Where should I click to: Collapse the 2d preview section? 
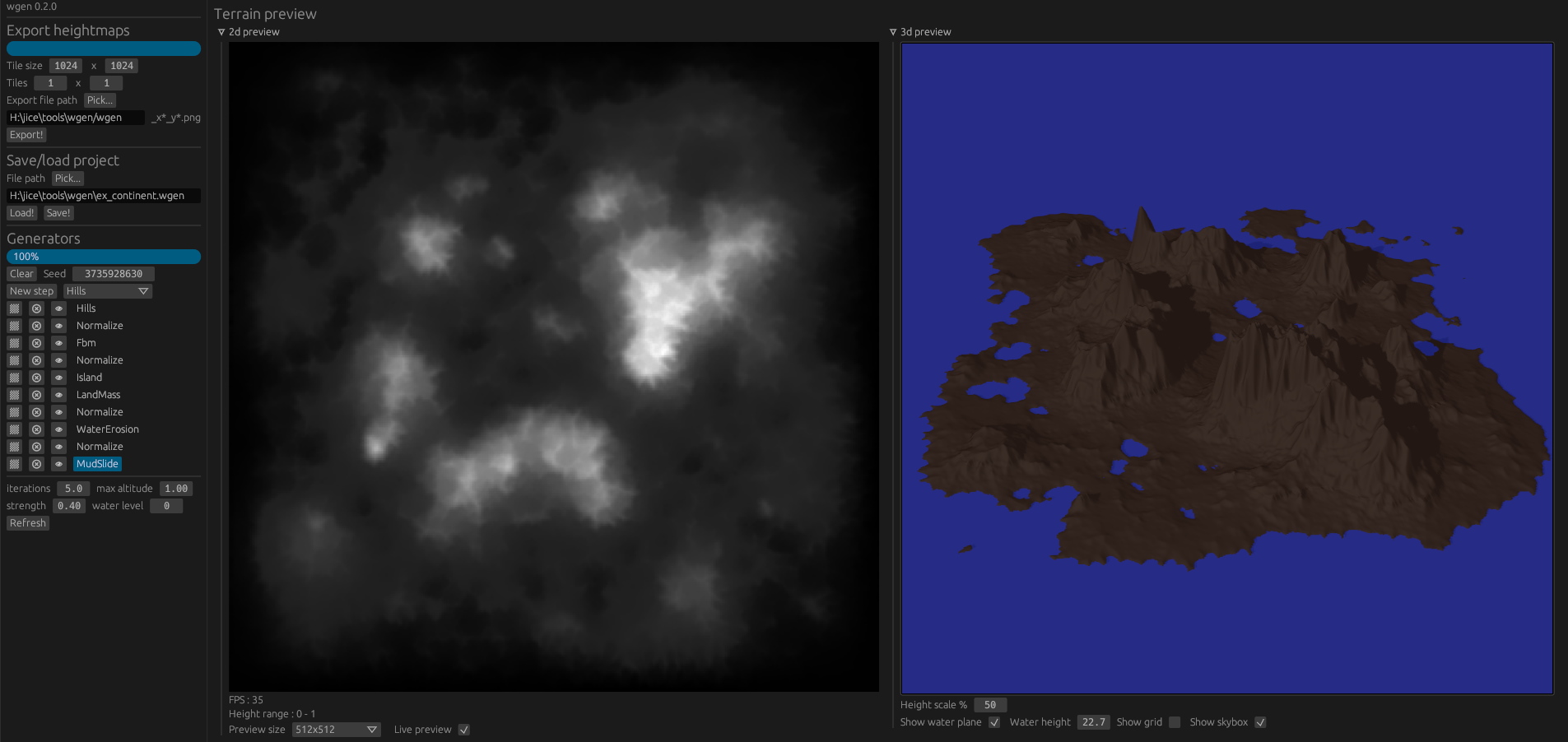(221, 32)
